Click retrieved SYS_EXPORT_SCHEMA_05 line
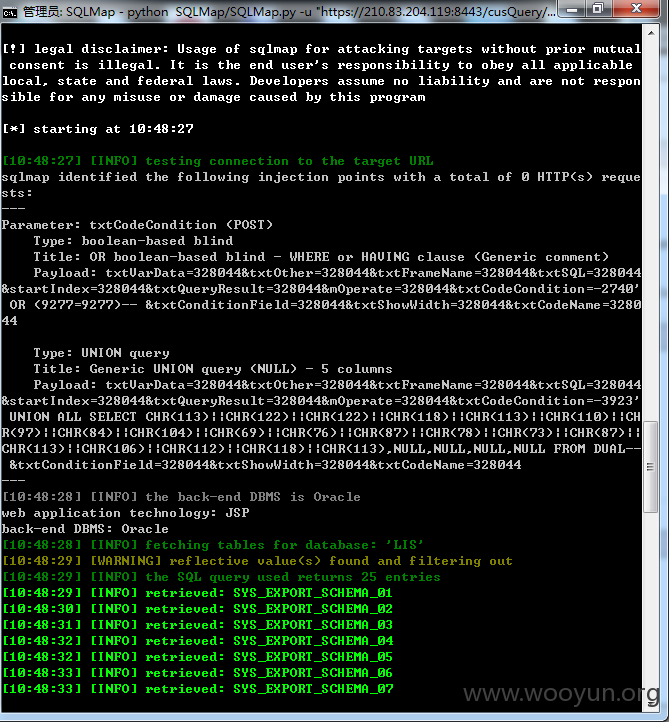Image resolution: width=669 pixels, height=722 pixels. [x=197, y=657]
